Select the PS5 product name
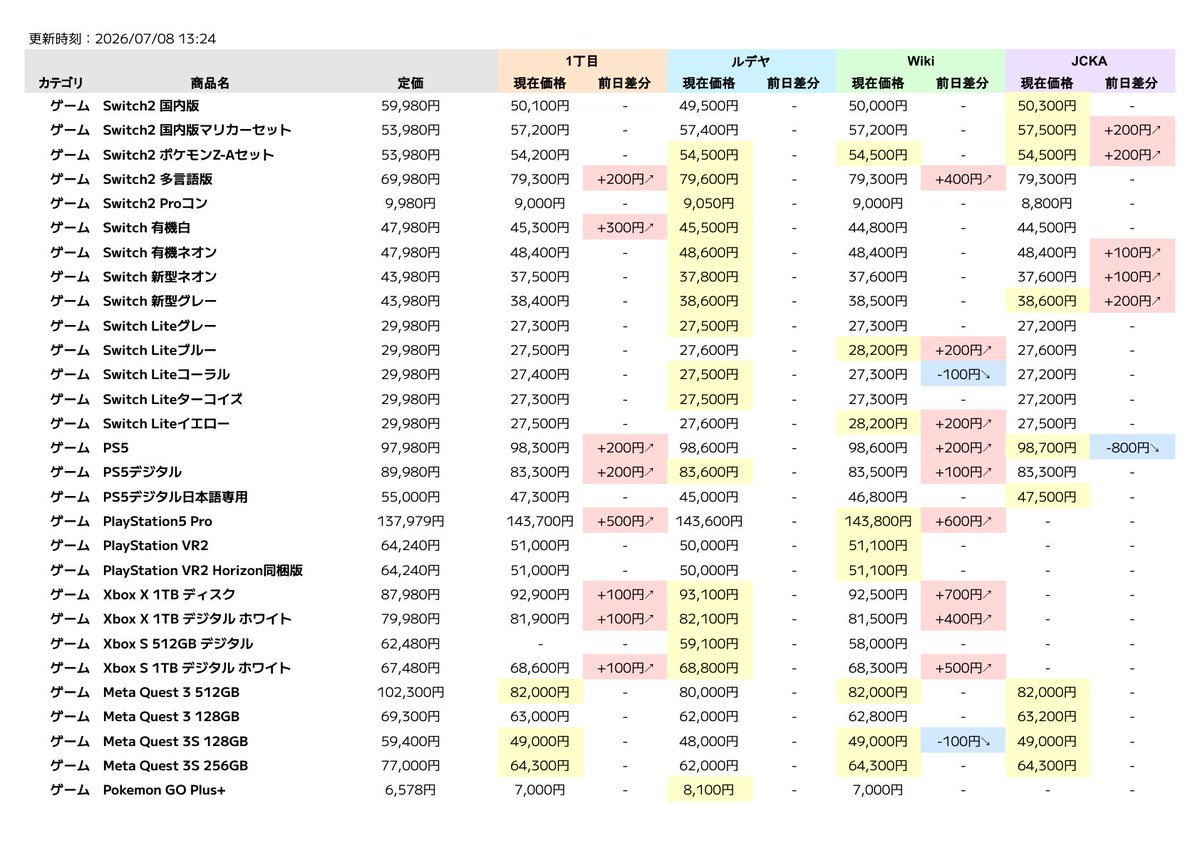The width and height of the screenshot is (1200, 848). click(115, 448)
